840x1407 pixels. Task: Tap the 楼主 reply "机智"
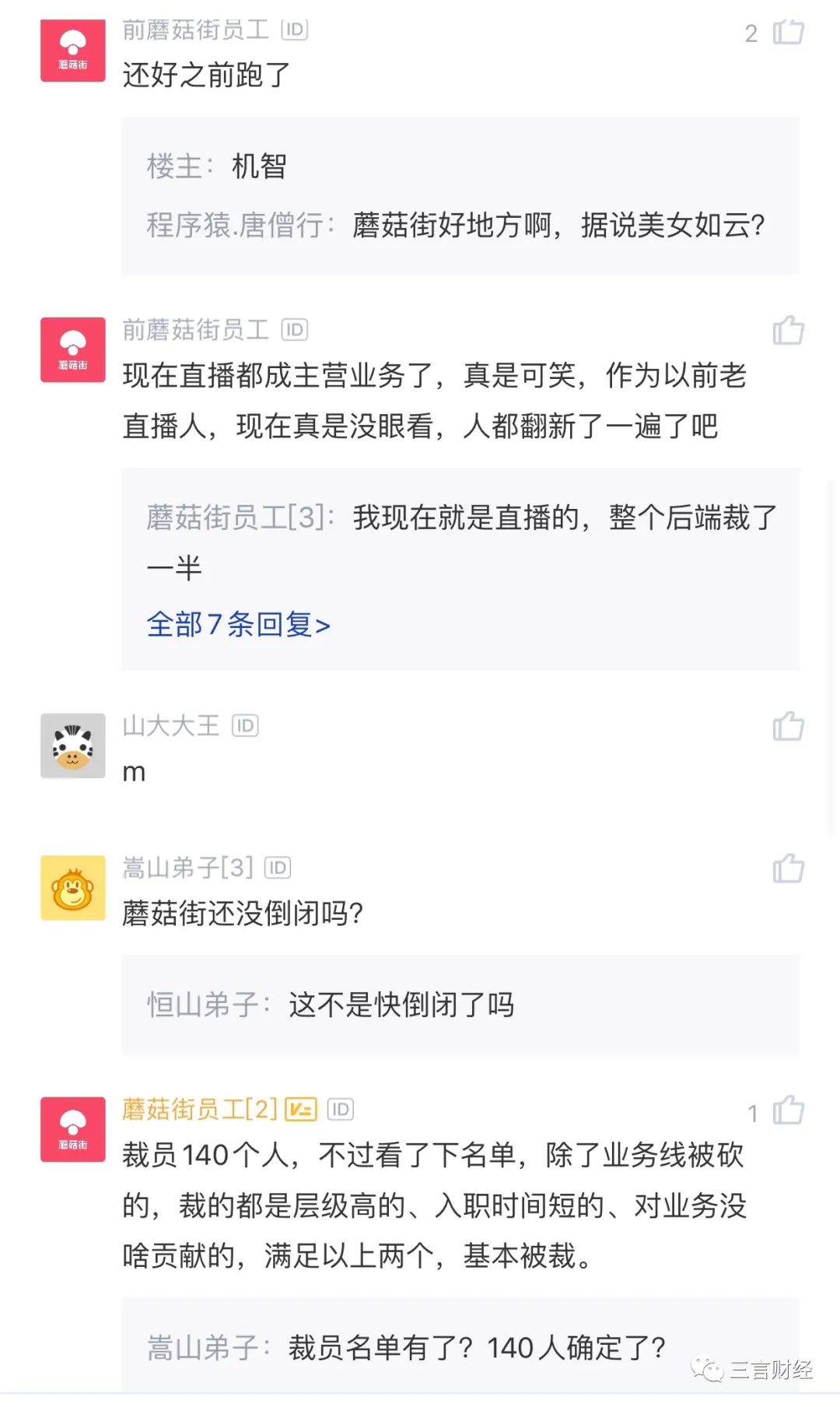[218, 167]
